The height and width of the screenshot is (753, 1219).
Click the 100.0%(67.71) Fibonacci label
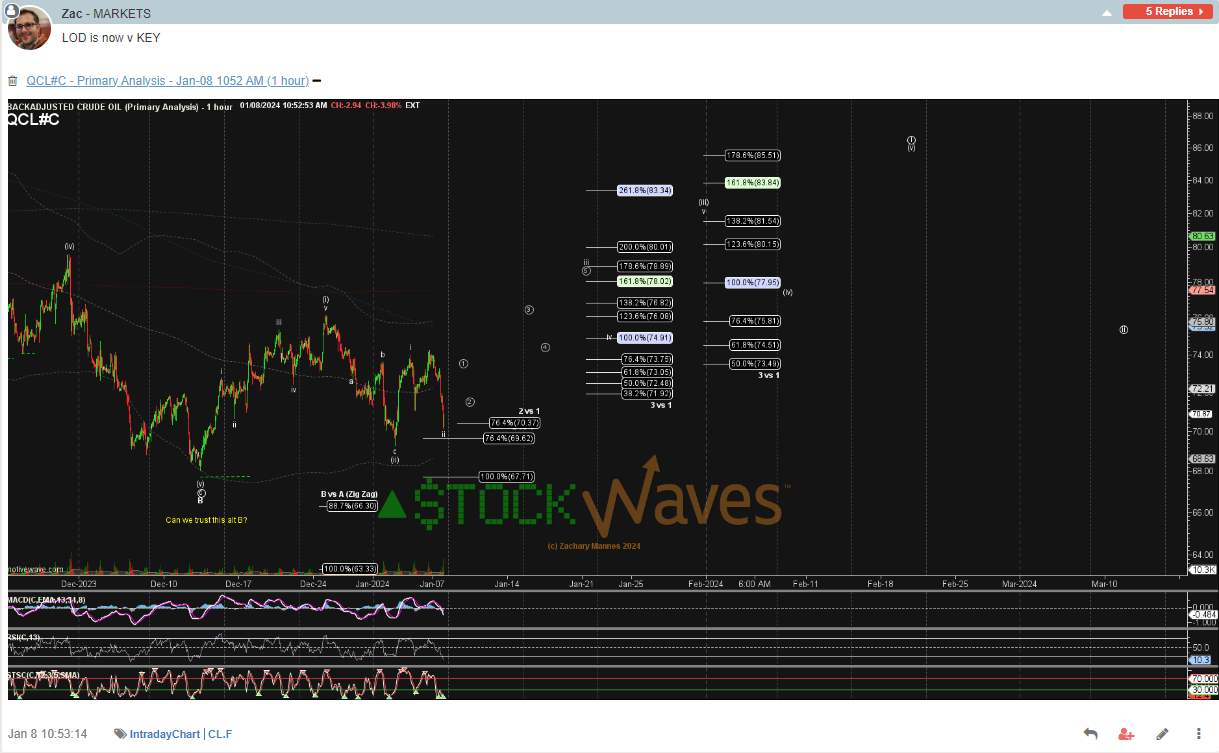pos(506,476)
